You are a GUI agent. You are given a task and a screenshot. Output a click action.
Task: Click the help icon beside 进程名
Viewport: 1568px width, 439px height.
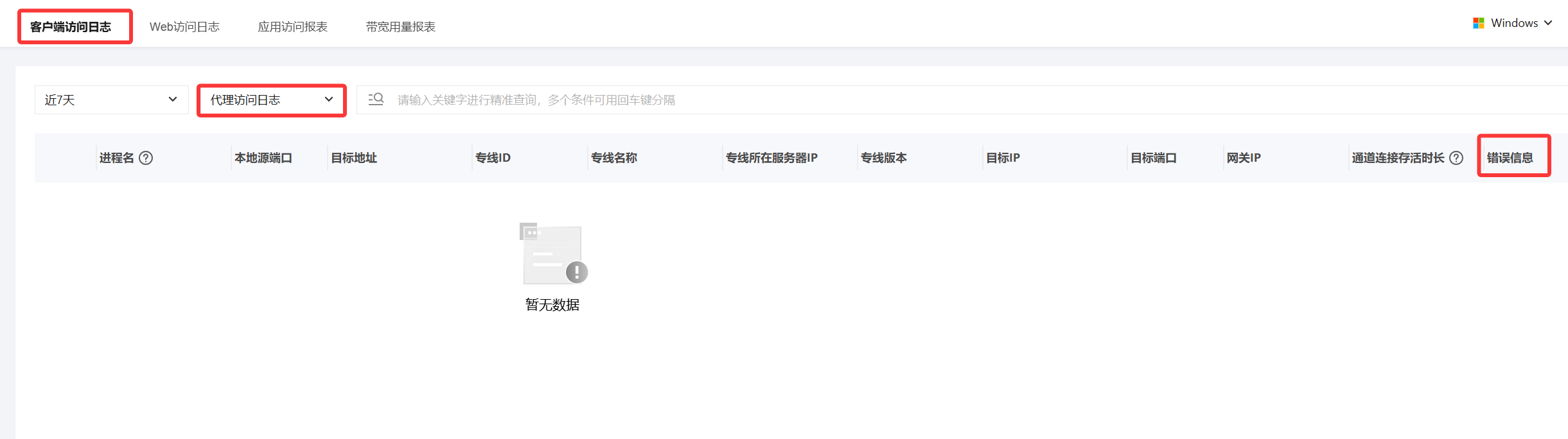tap(146, 158)
